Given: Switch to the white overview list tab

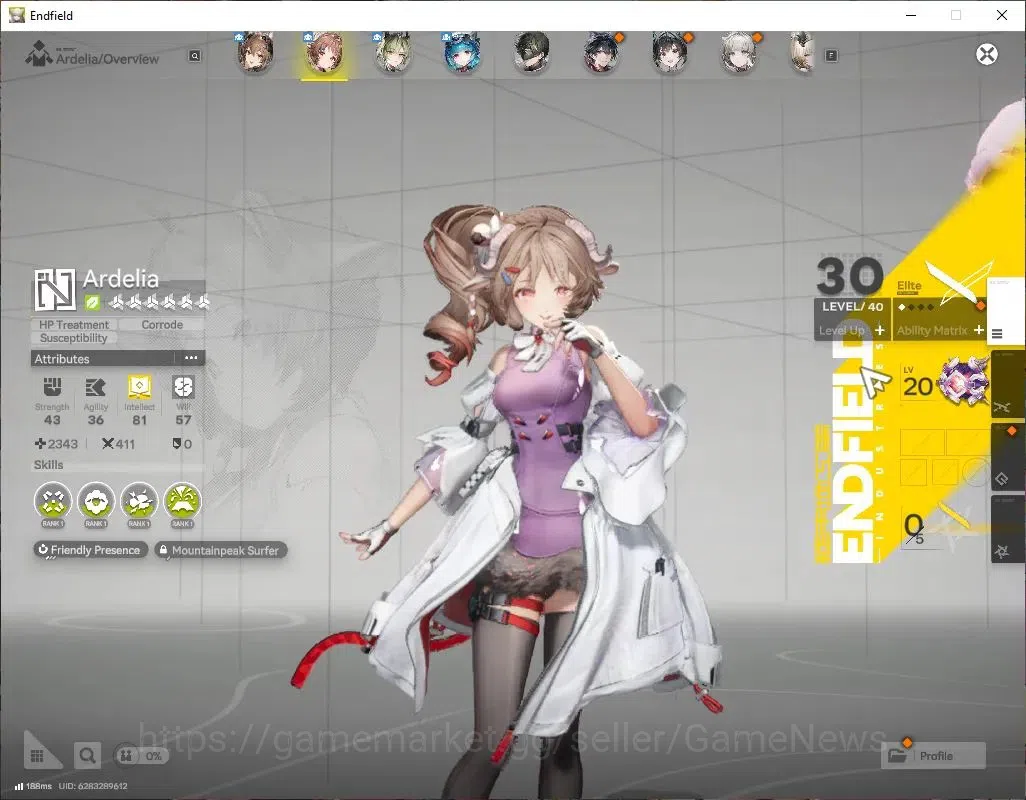Looking at the screenshot, I should pyautogui.click(x=1005, y=311).
